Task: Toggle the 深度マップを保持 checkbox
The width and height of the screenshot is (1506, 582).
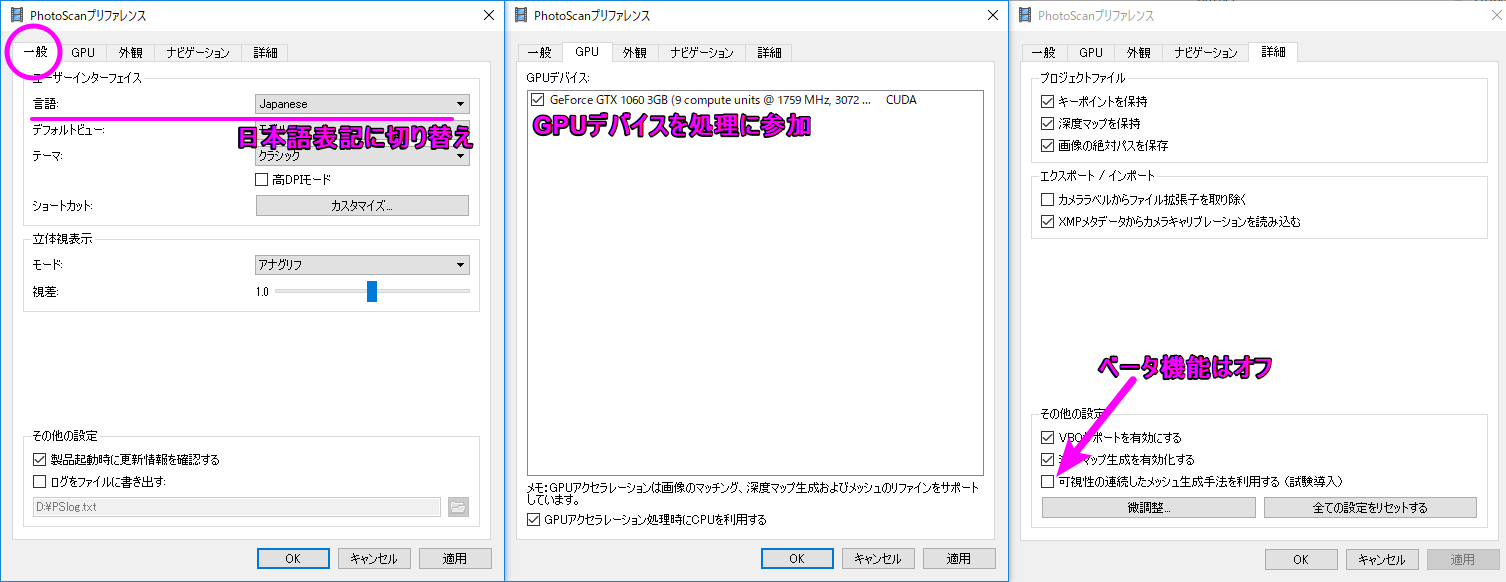Action: point(1047,124)
